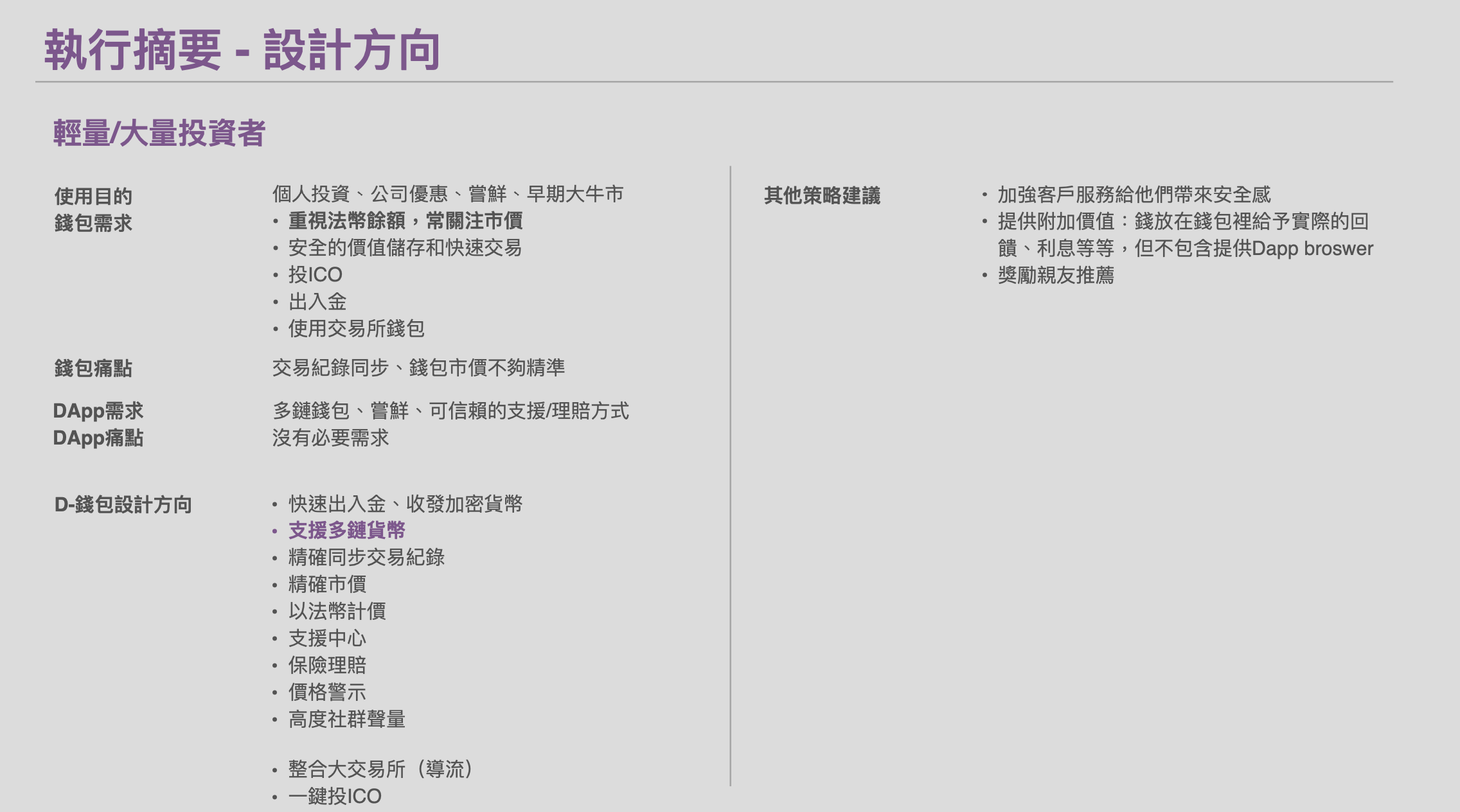Click the 投ICO bullet item

(x=315, y=275)
